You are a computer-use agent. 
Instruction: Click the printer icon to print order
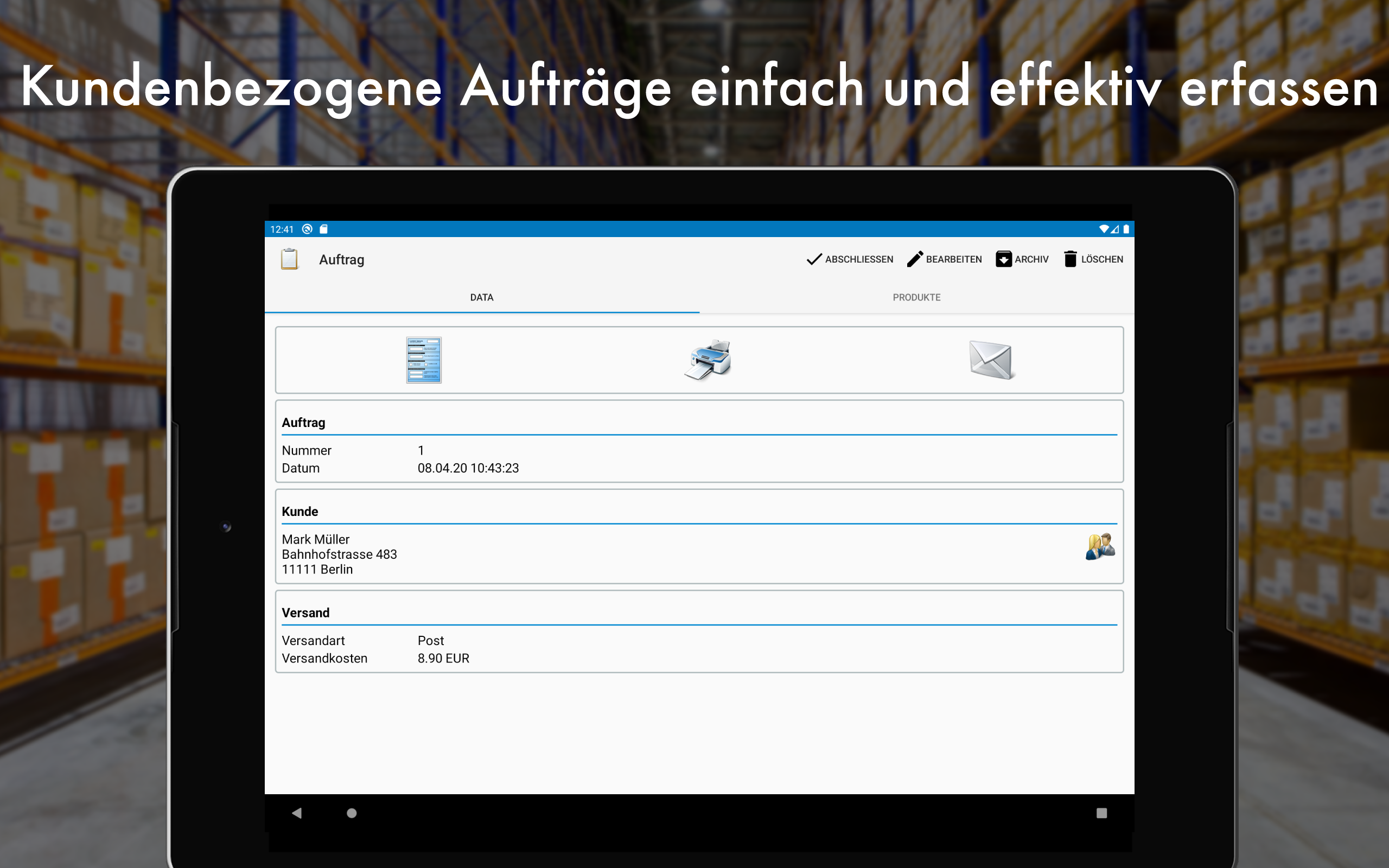coord(708,360)
